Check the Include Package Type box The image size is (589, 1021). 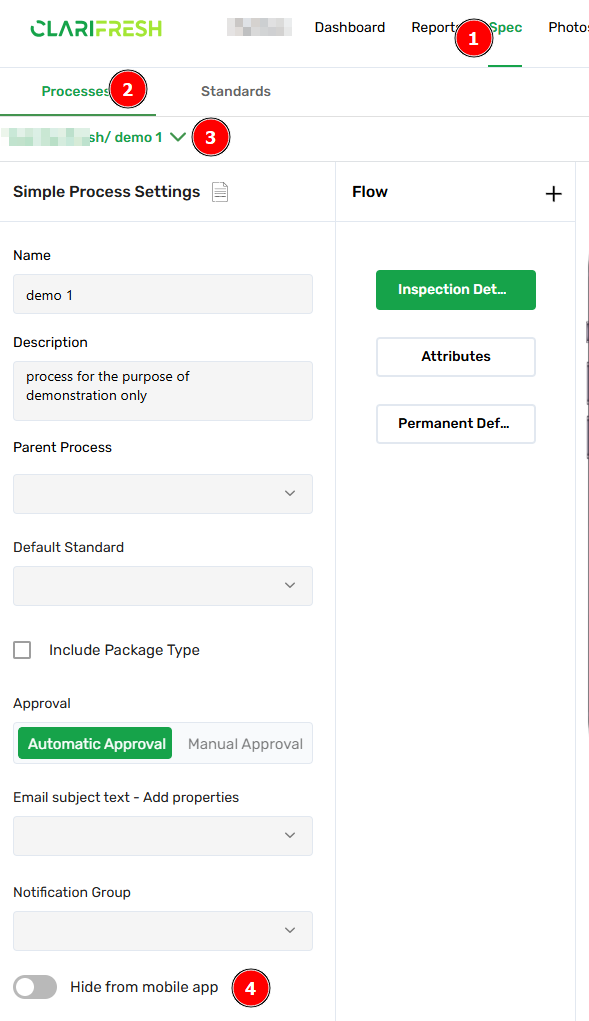22,650
